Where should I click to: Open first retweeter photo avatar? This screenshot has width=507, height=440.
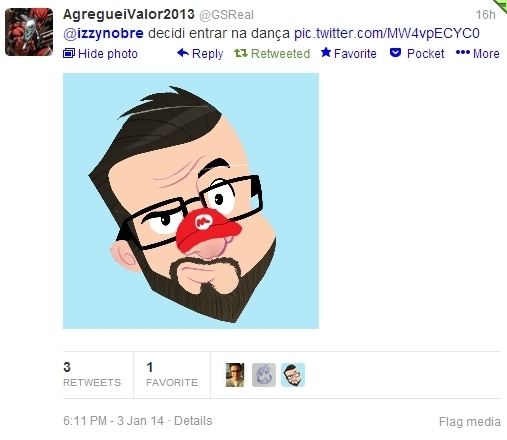point(235,375)
